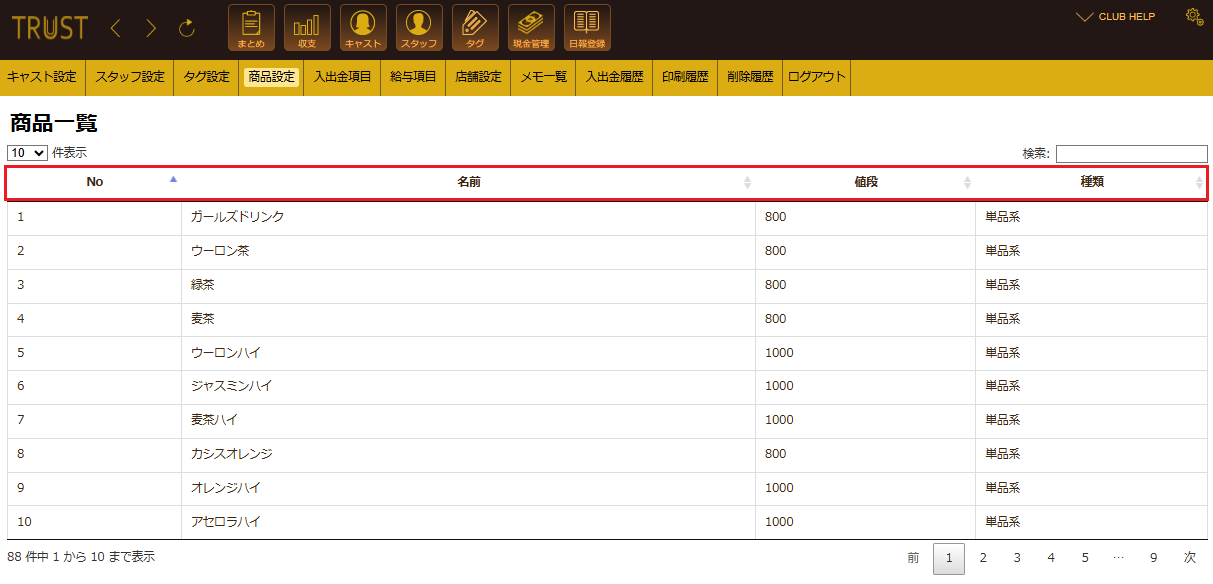This screenshot has width=1213, height=584.
Task: Click the 検索 search input field
Action: (x=1131, y=154)
